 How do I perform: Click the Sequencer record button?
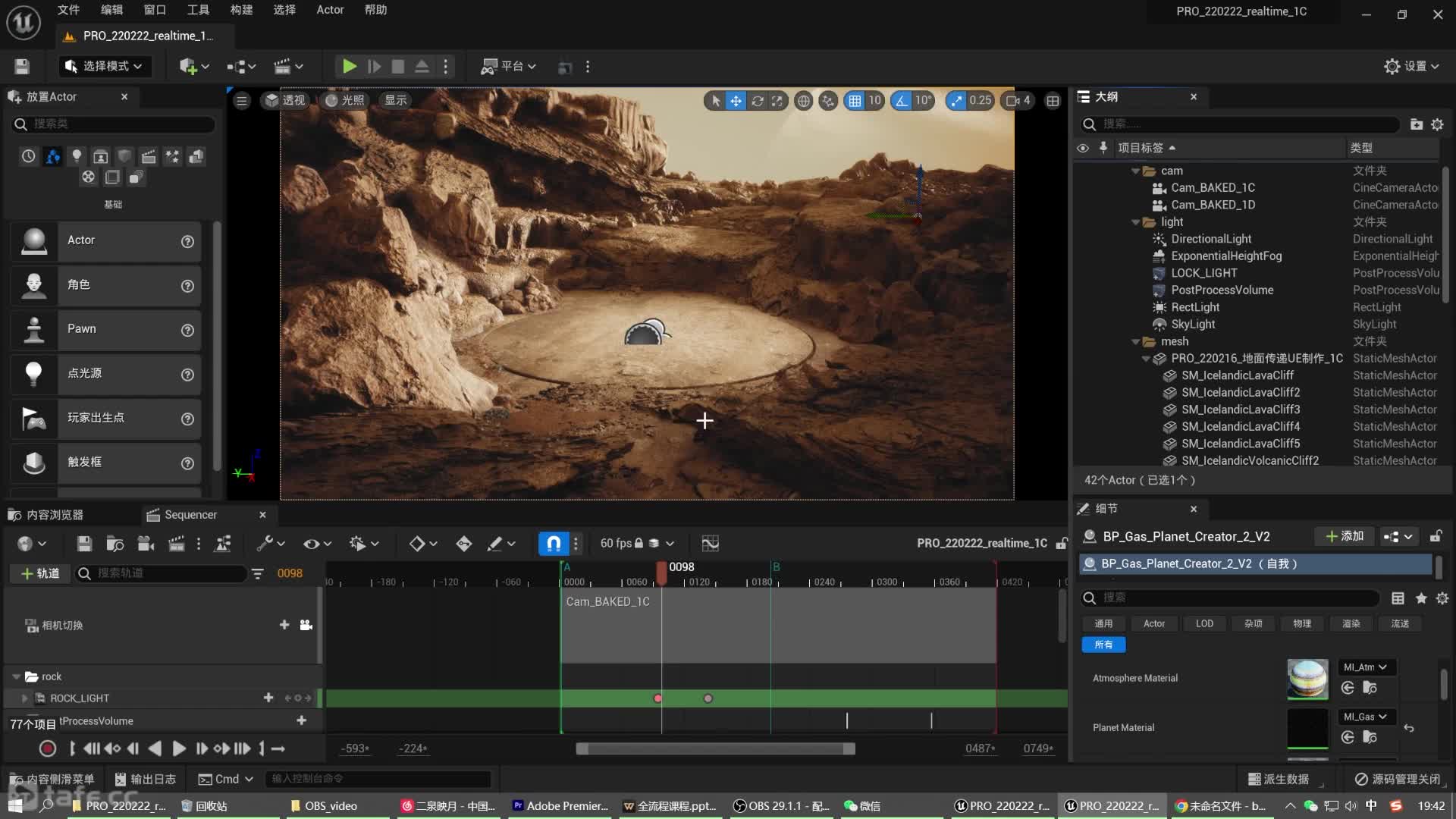(47, 748)
